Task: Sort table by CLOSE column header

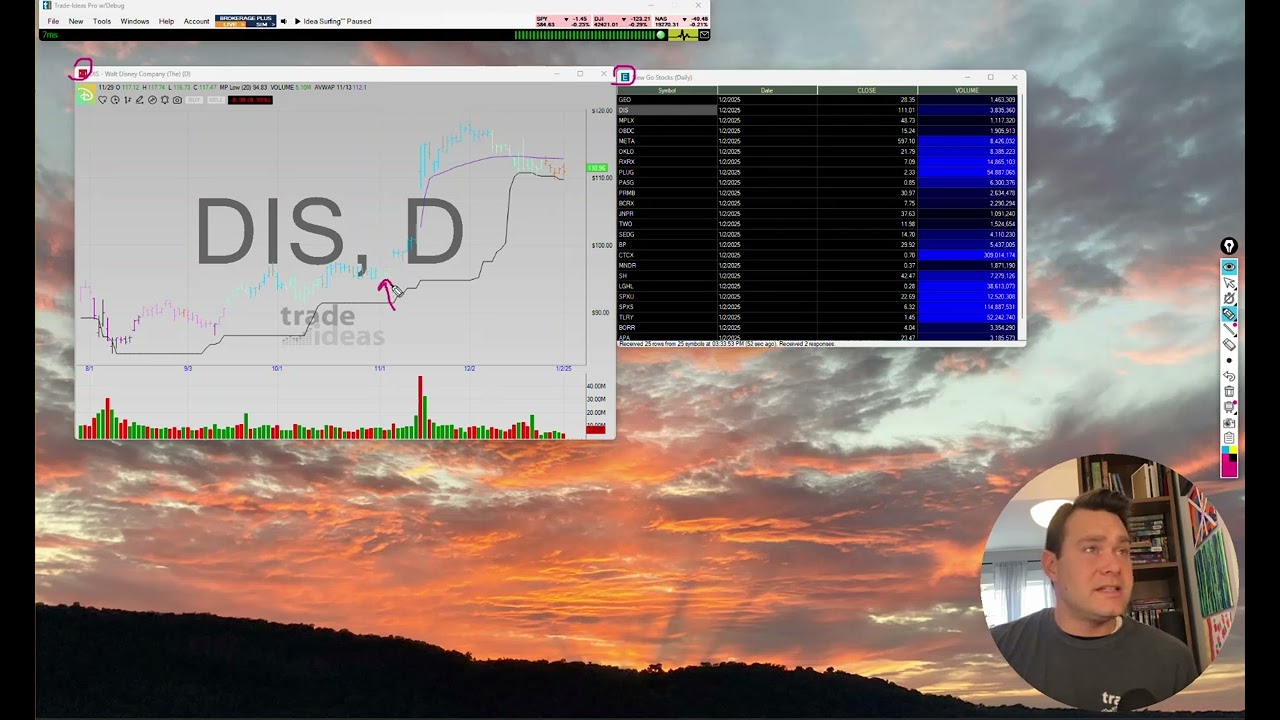Action: point(867,90)
